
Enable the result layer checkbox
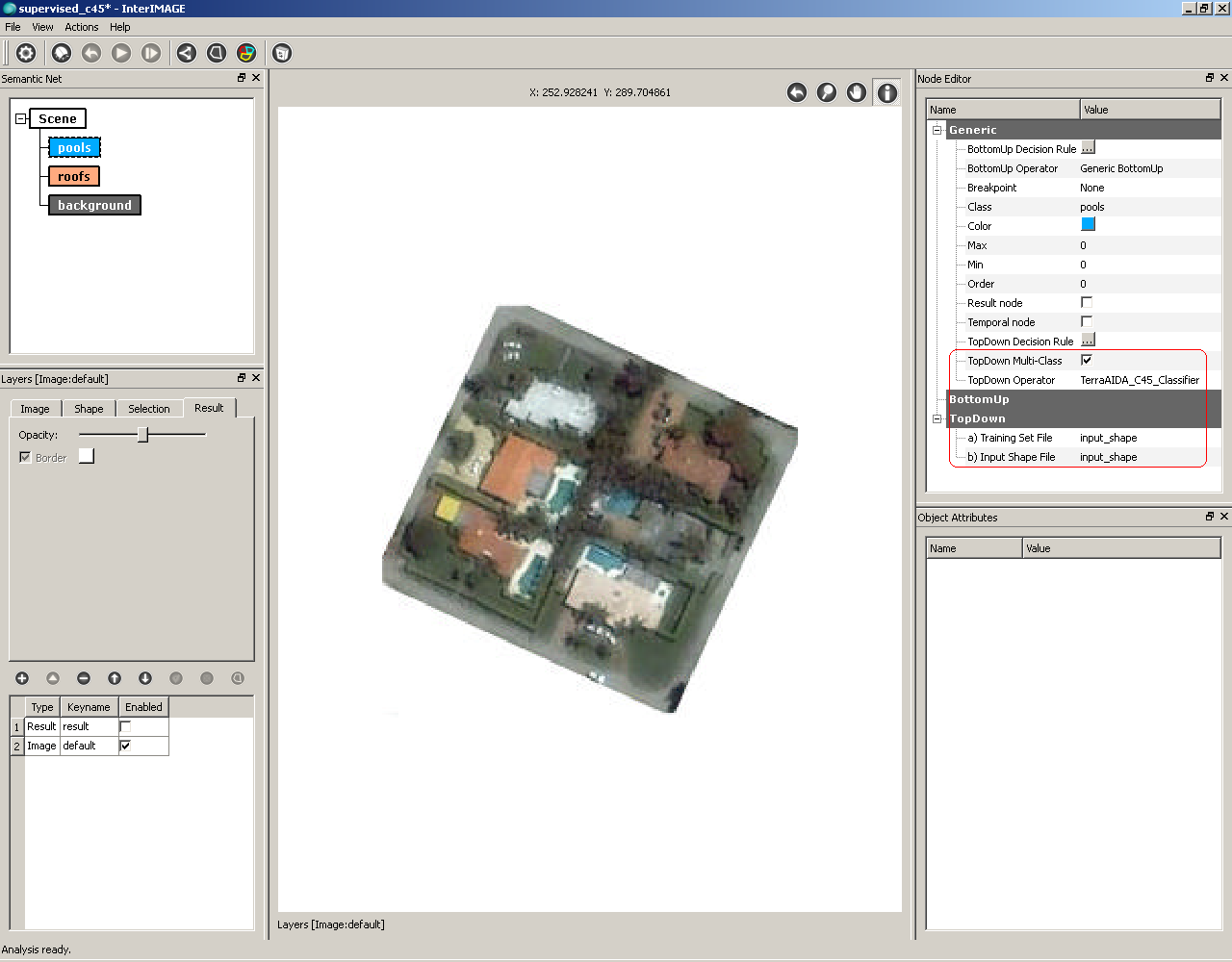click(x=125, y=726)
